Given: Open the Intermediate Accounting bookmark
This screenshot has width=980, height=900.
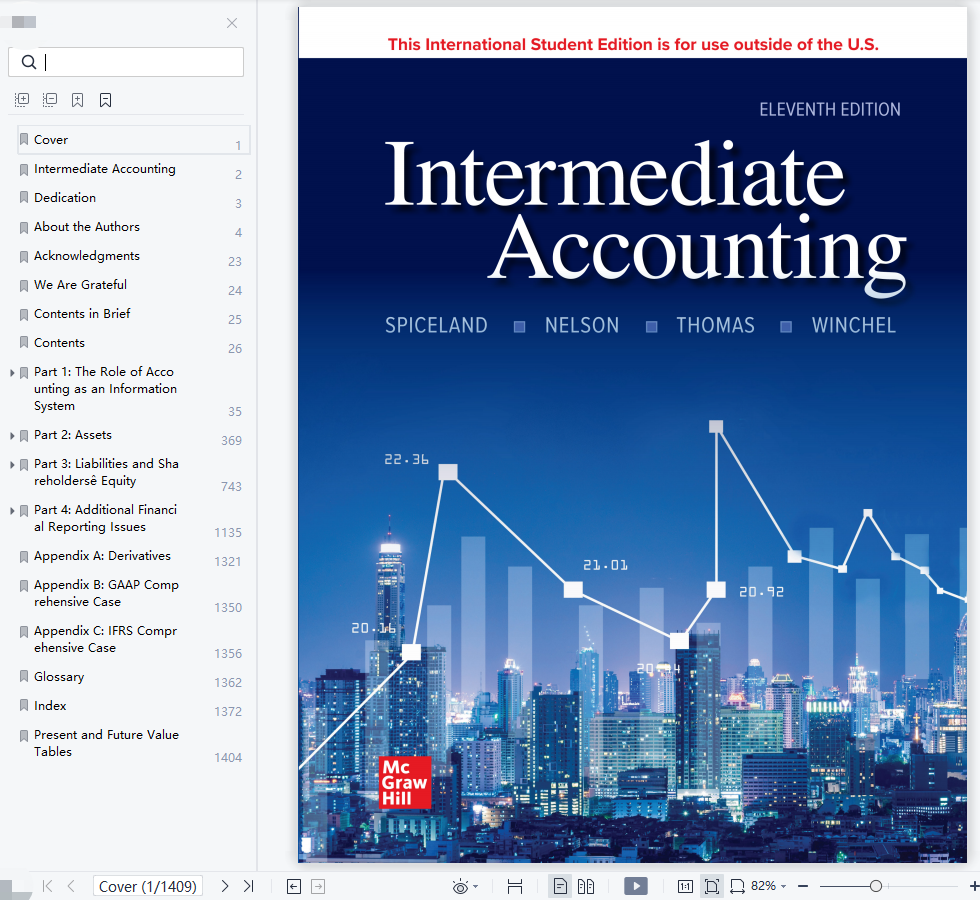Looking at the screenshot, I should 104,169.
